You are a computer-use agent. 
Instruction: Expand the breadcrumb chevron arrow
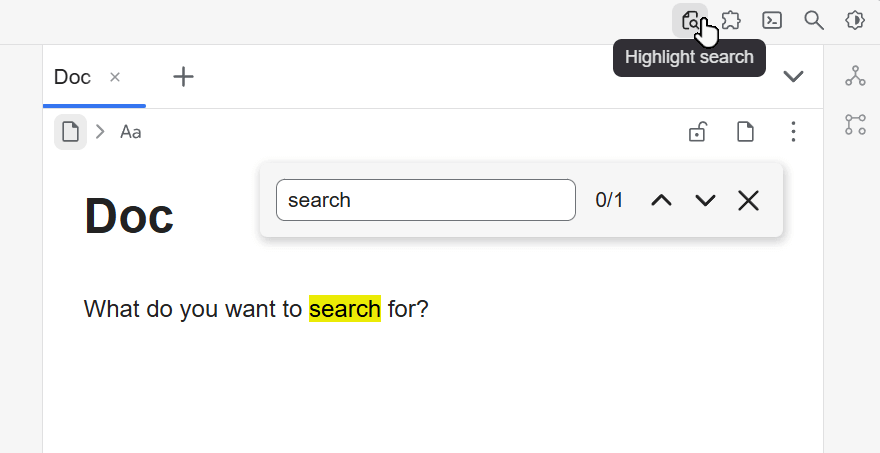click(100, 132)
